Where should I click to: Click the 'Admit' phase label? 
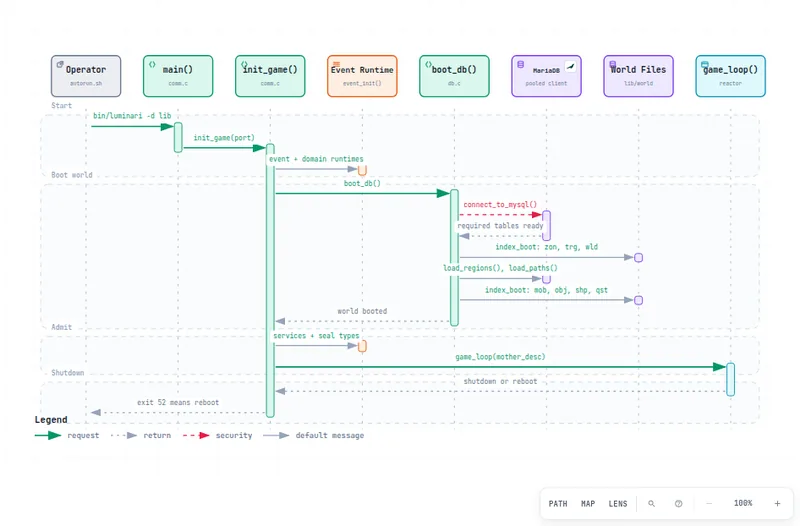pos(62,327)
